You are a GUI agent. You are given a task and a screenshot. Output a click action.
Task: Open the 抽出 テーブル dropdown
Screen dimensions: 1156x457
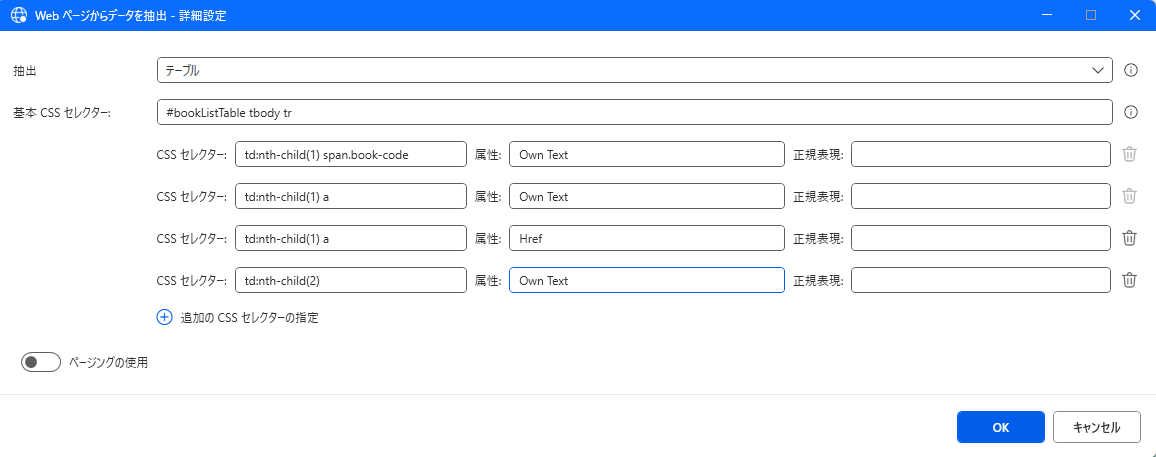[634, 70]
